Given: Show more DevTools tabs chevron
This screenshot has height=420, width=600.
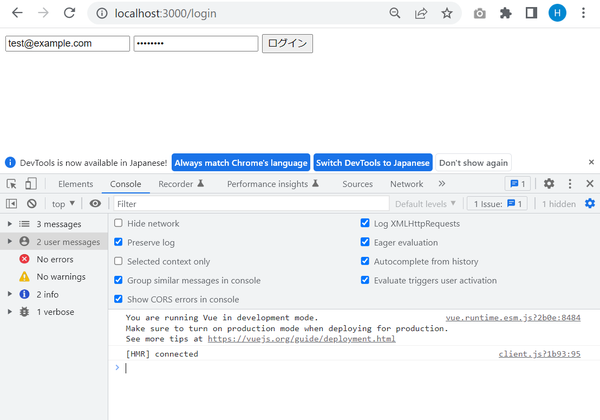Looking at the screenshot, I should click(442, 184).
